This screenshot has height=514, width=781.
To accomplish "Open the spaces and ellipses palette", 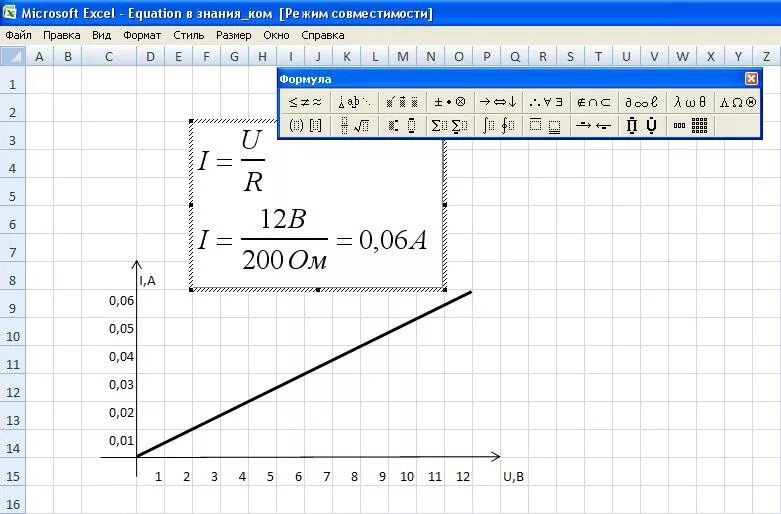I will pos(354,102).
